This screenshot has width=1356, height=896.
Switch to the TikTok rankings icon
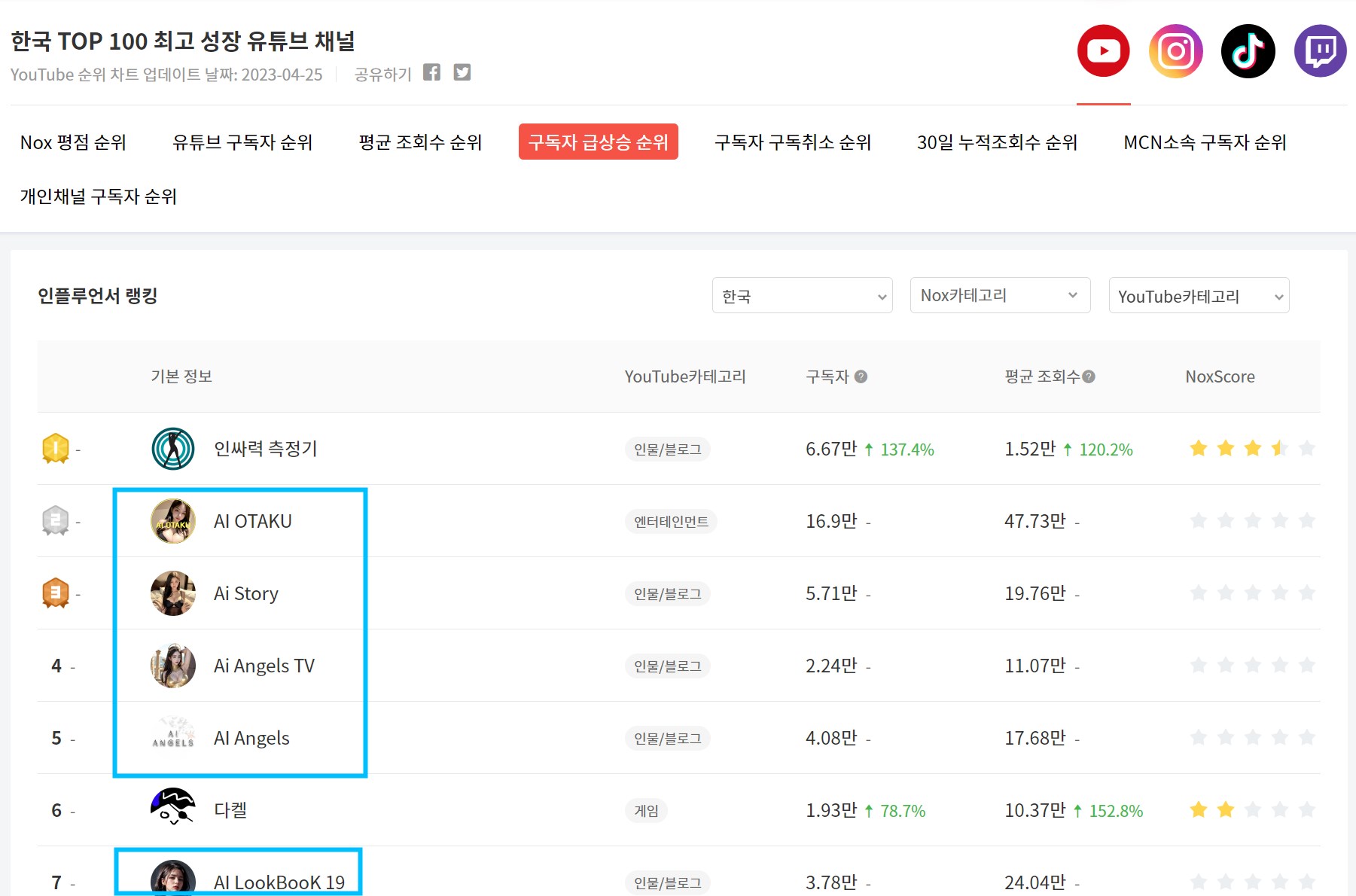click(x=1248, y=51)
